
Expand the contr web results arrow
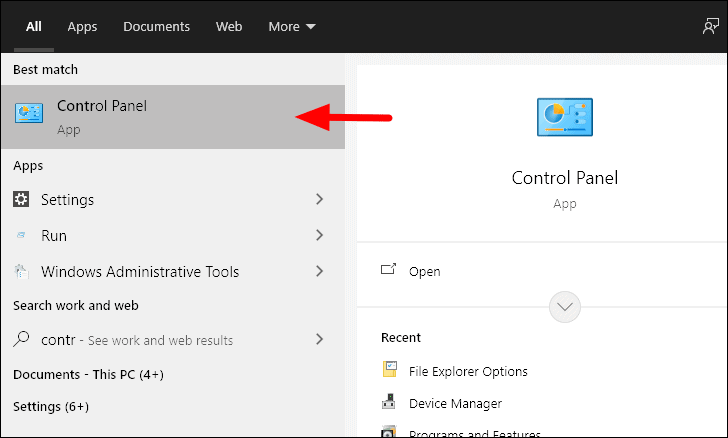coord(319,339)
